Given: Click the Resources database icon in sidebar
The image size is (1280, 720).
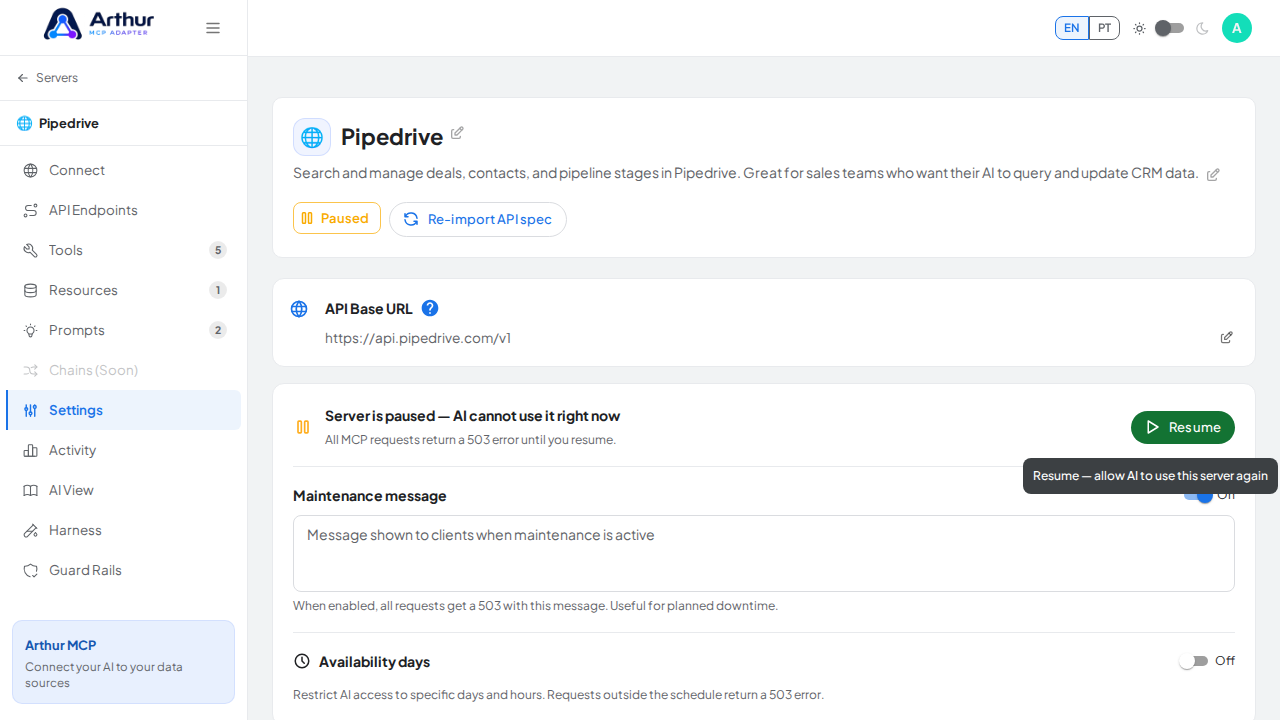Looking at the screenshot, I should tap(31, 290).
